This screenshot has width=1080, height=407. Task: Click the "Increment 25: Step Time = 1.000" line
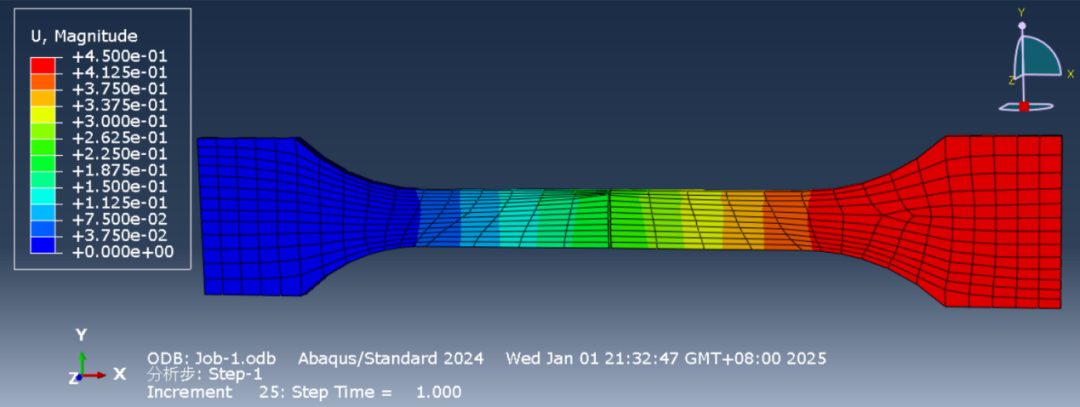[304, 393]
